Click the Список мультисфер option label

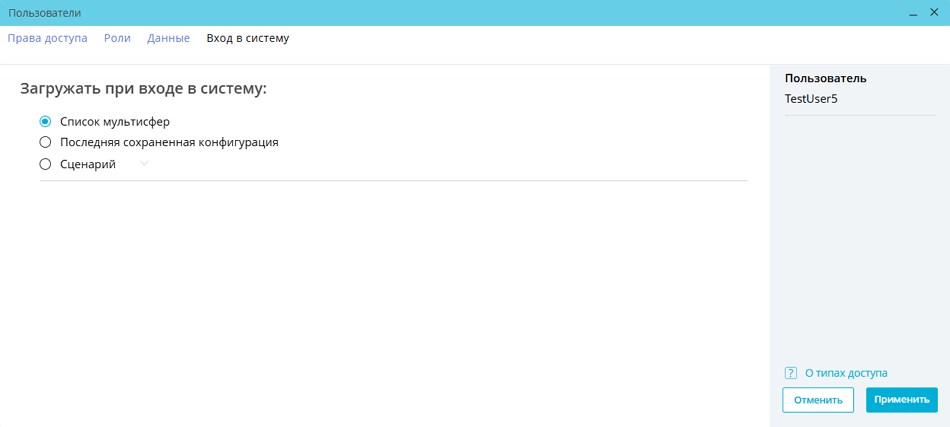pos(115,121)
